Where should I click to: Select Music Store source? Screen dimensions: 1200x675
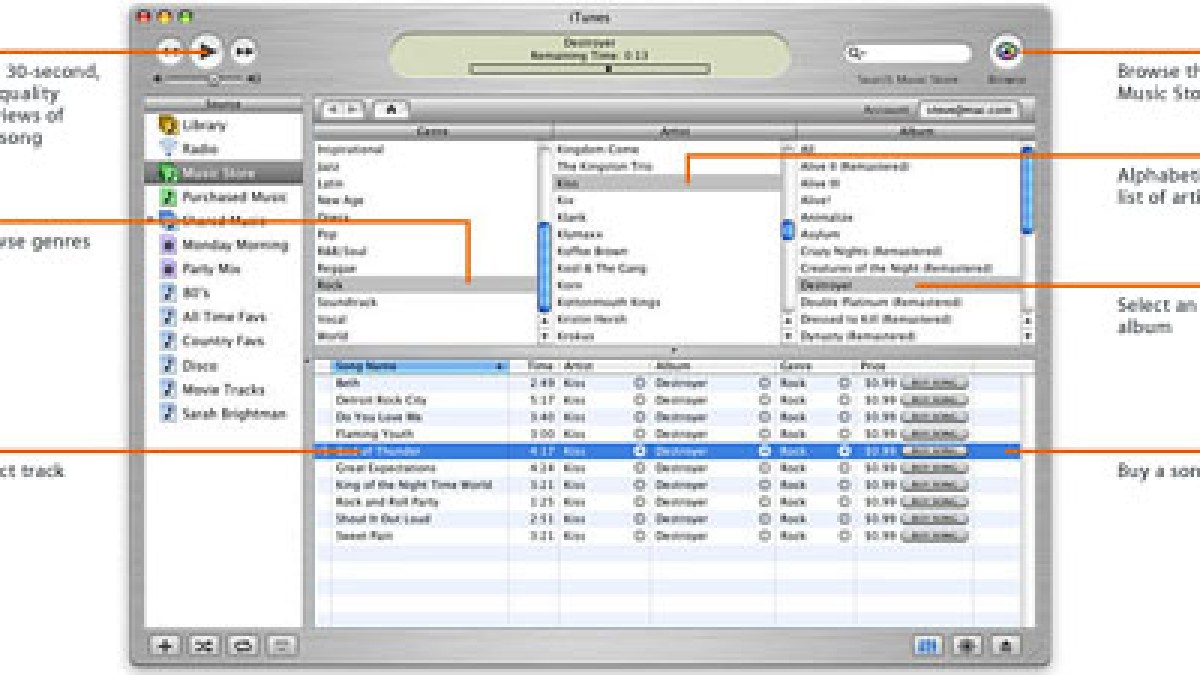coord(223,173)
